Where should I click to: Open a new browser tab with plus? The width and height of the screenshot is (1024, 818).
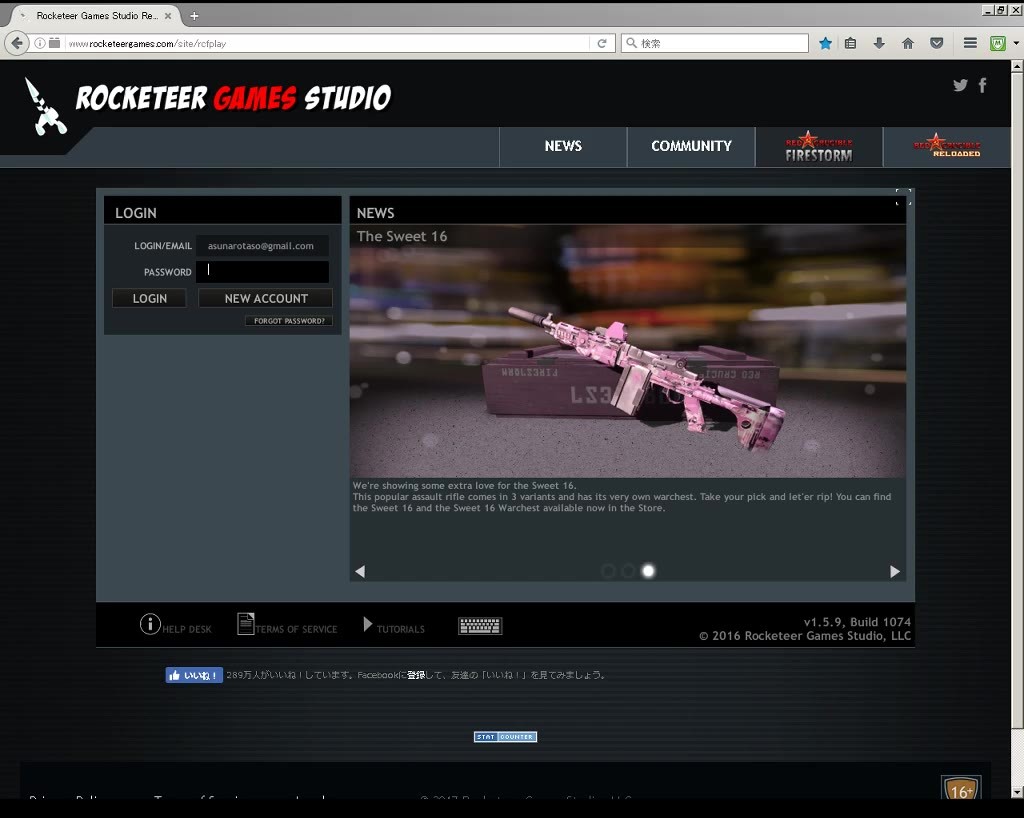pos(194,16)
